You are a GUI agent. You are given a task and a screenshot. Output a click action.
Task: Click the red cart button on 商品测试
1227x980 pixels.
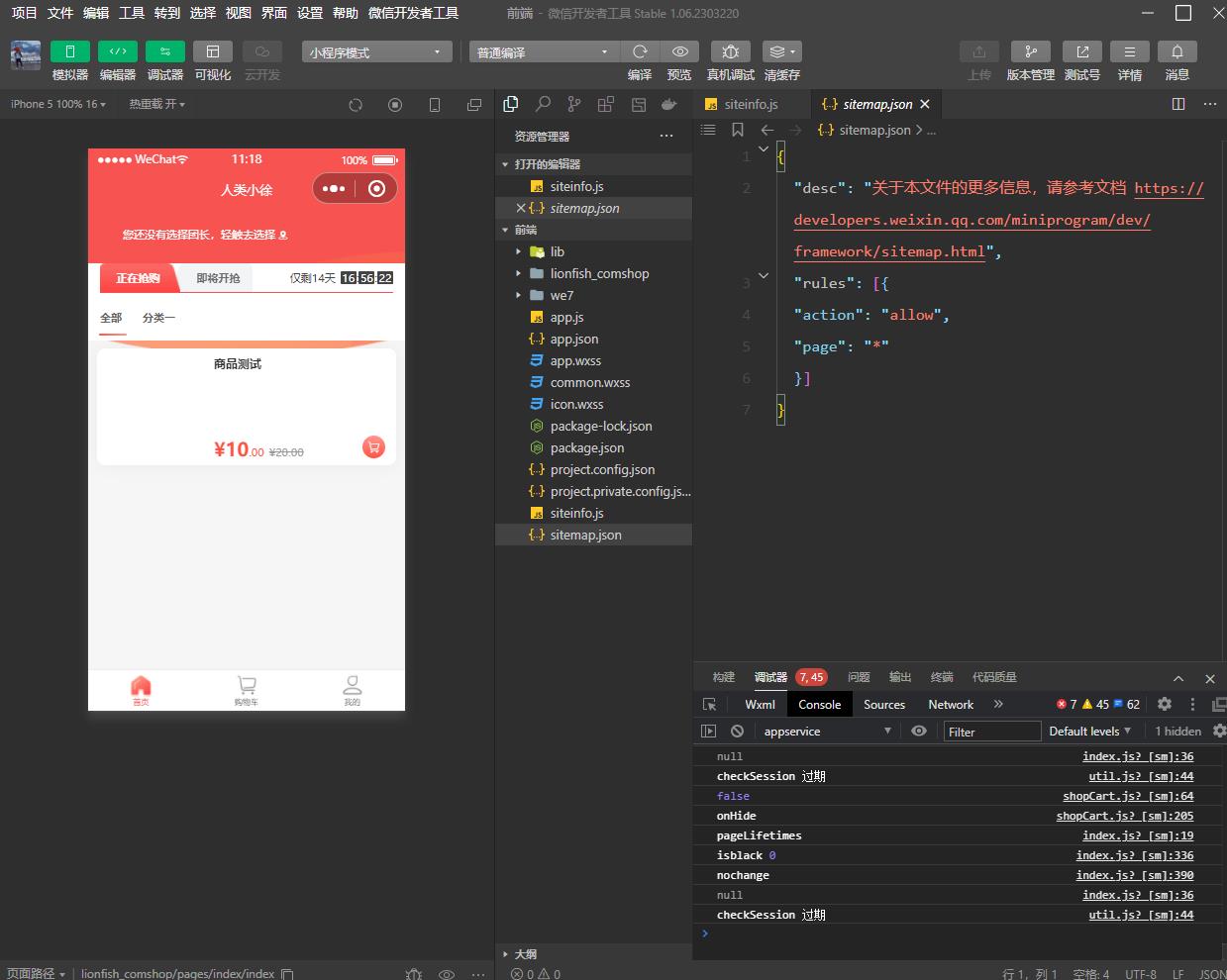373,447
